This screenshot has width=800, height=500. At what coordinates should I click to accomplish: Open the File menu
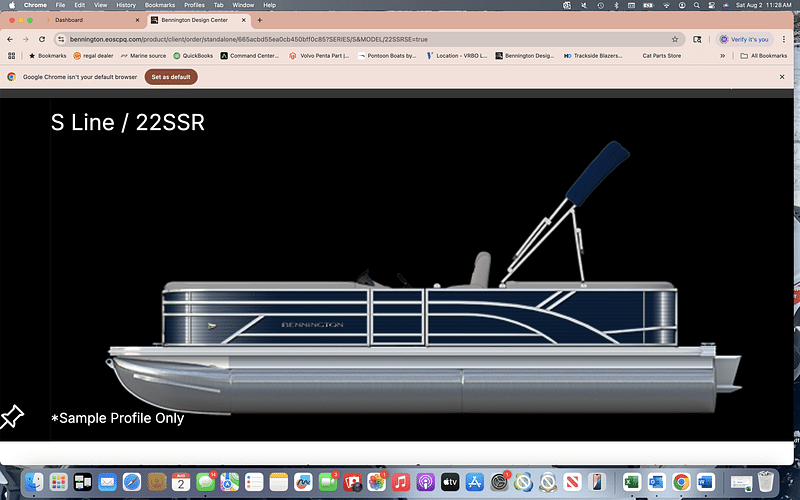60,5
